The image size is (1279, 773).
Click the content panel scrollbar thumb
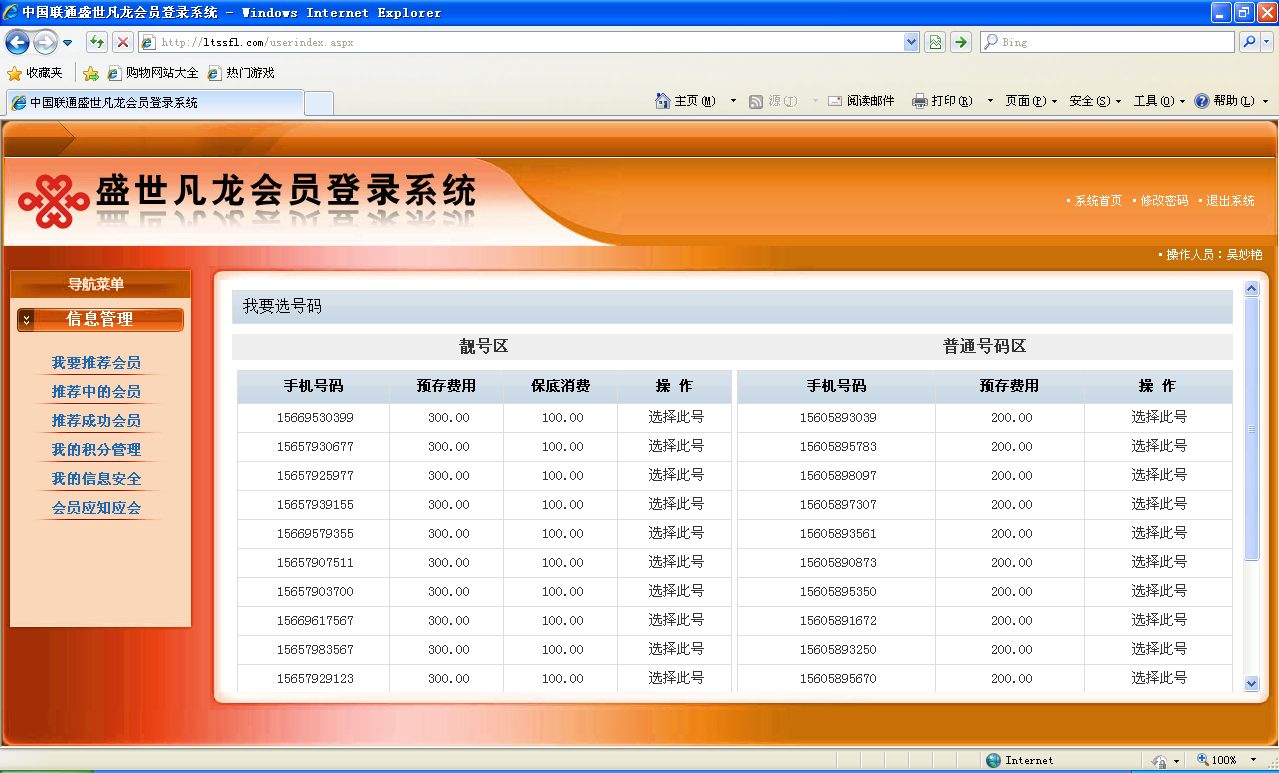(1251, 429)
